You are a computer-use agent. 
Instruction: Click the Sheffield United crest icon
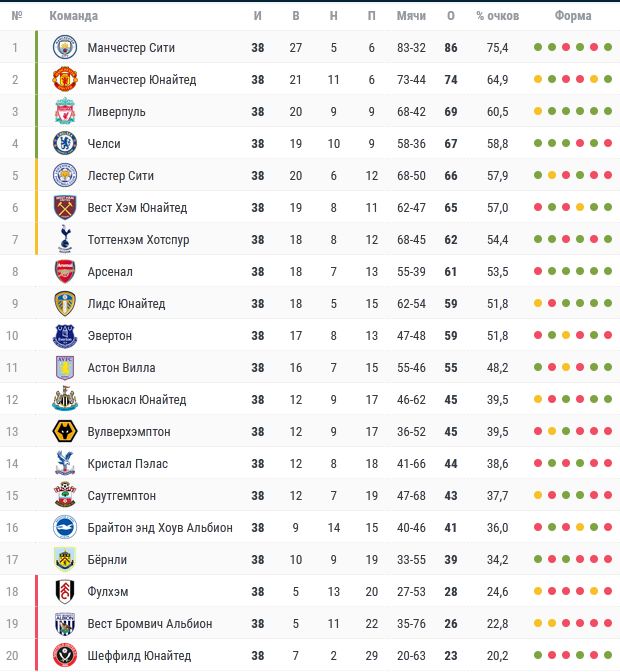(65, 656)
